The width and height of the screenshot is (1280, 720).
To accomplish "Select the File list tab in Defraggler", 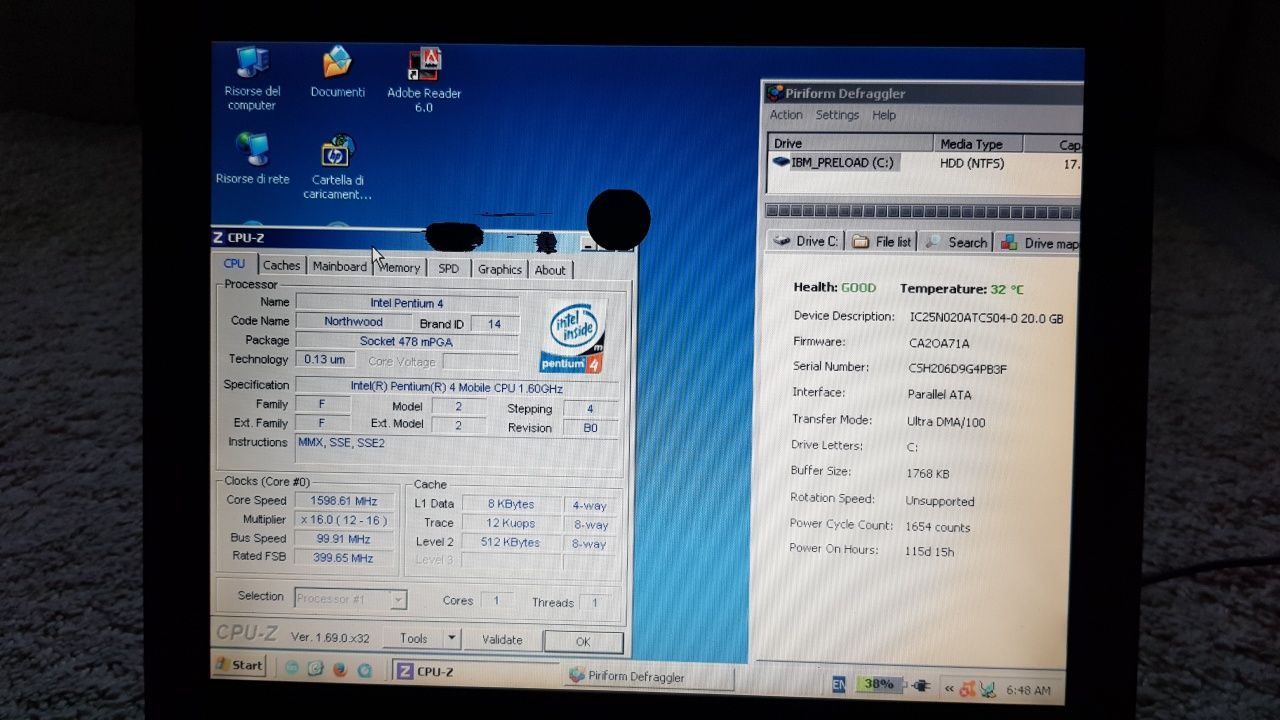I will click(883, 242).
